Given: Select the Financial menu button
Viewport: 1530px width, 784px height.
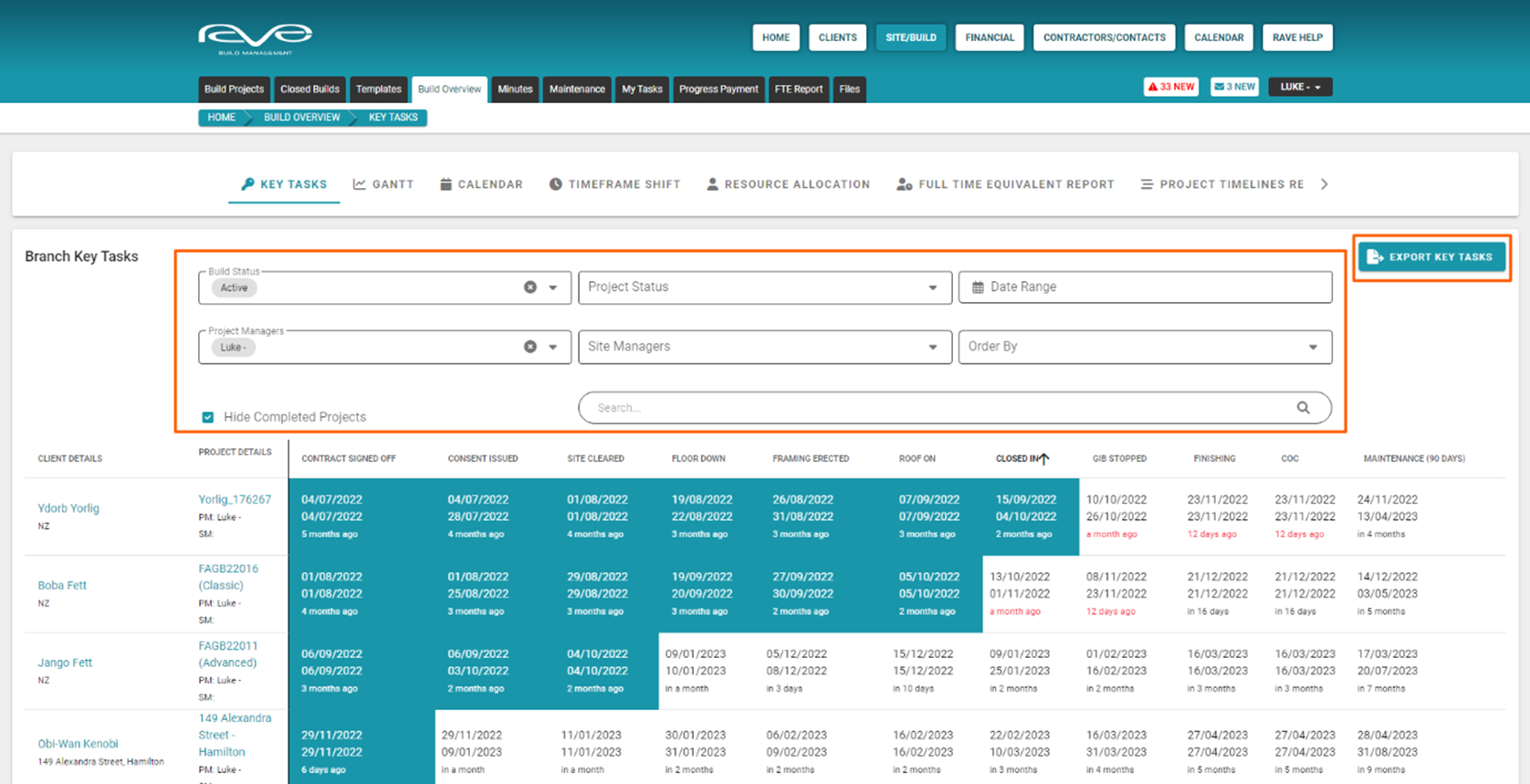Looking at the screenshot, I should tap(990, 37).
